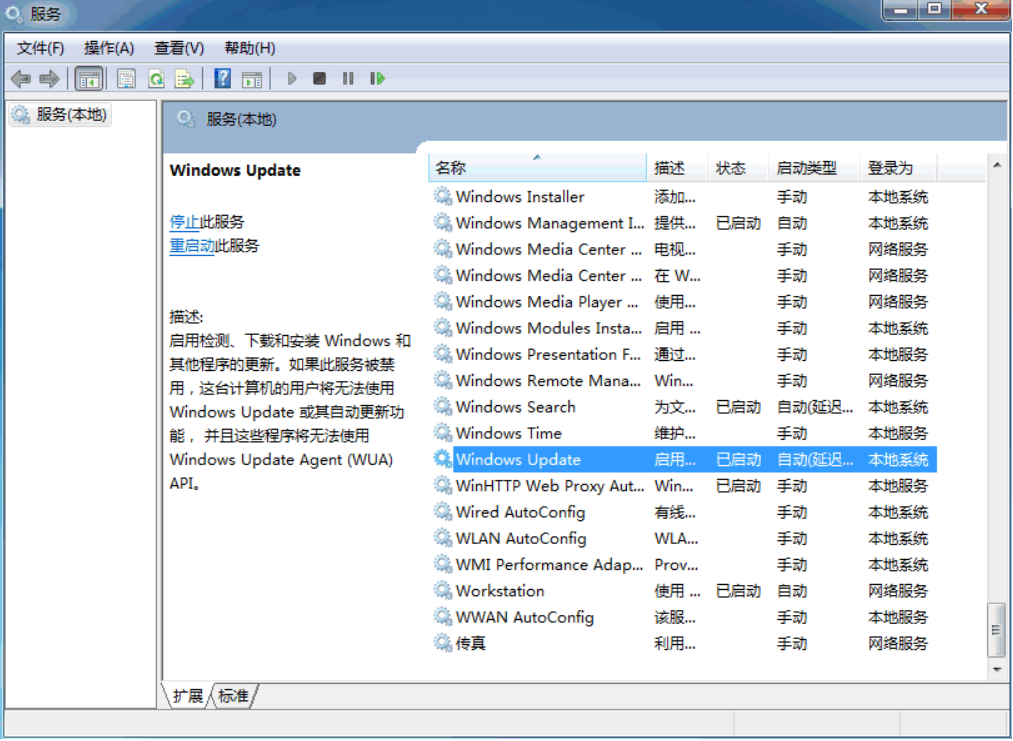Viewport: 1013px width, 741px height.
Task: Refresh the service list with the refresh icon
Action: (157, 78)
